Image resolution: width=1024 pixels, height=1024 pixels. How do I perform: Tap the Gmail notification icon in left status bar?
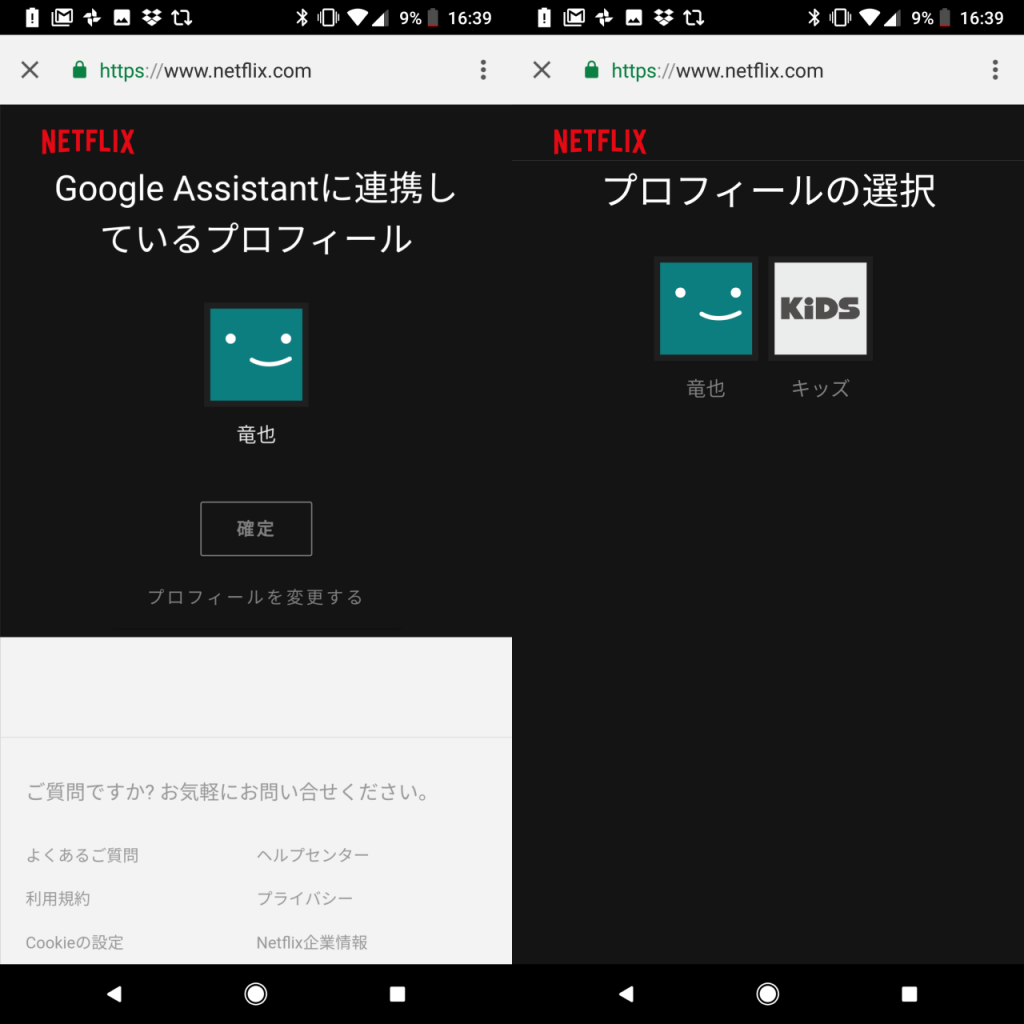pos(62,17)
